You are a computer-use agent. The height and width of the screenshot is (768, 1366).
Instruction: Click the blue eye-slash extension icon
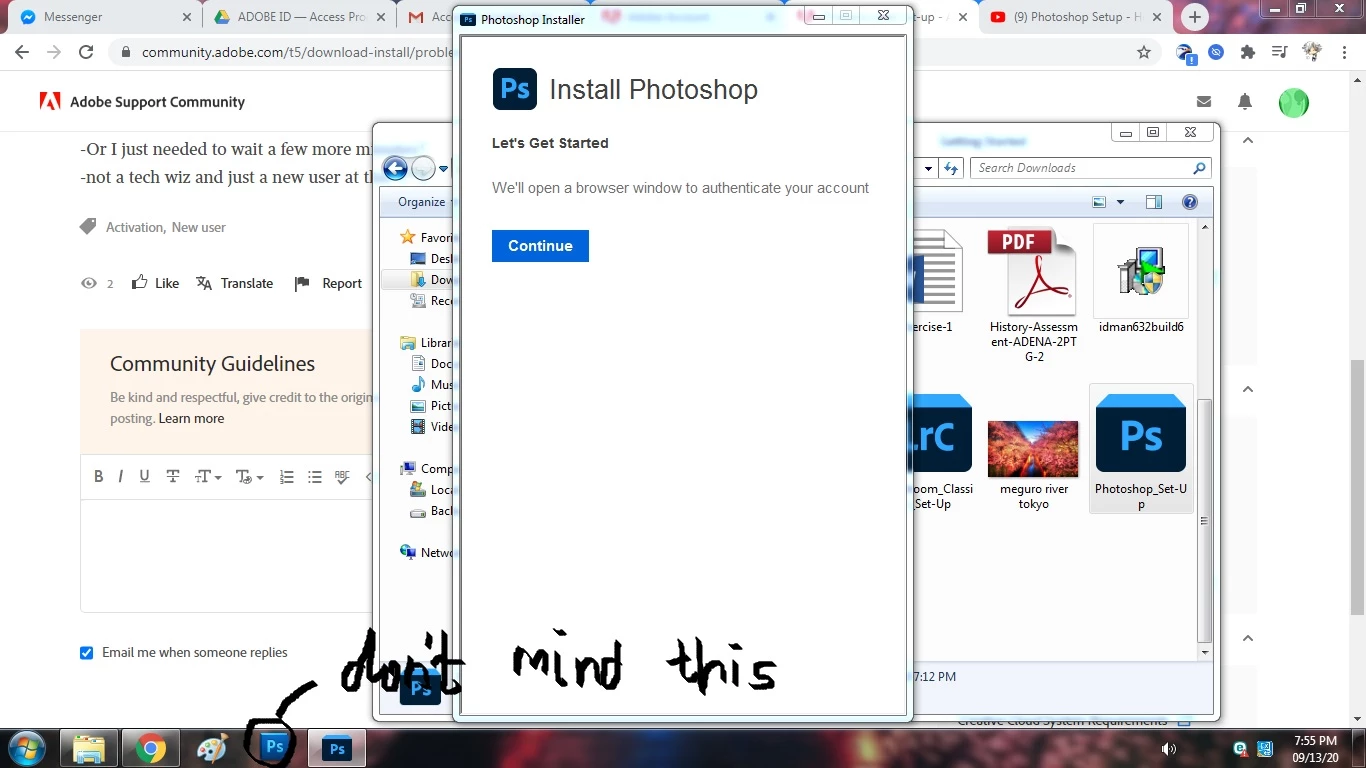pyautogui.click(x=1216, y=52)
